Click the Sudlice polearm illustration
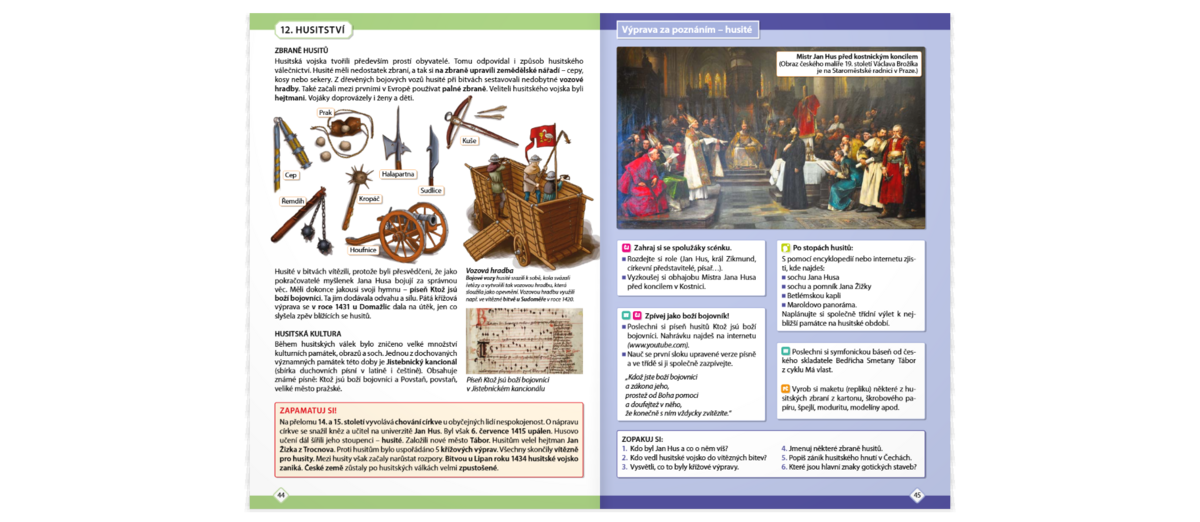 [432, 155]
